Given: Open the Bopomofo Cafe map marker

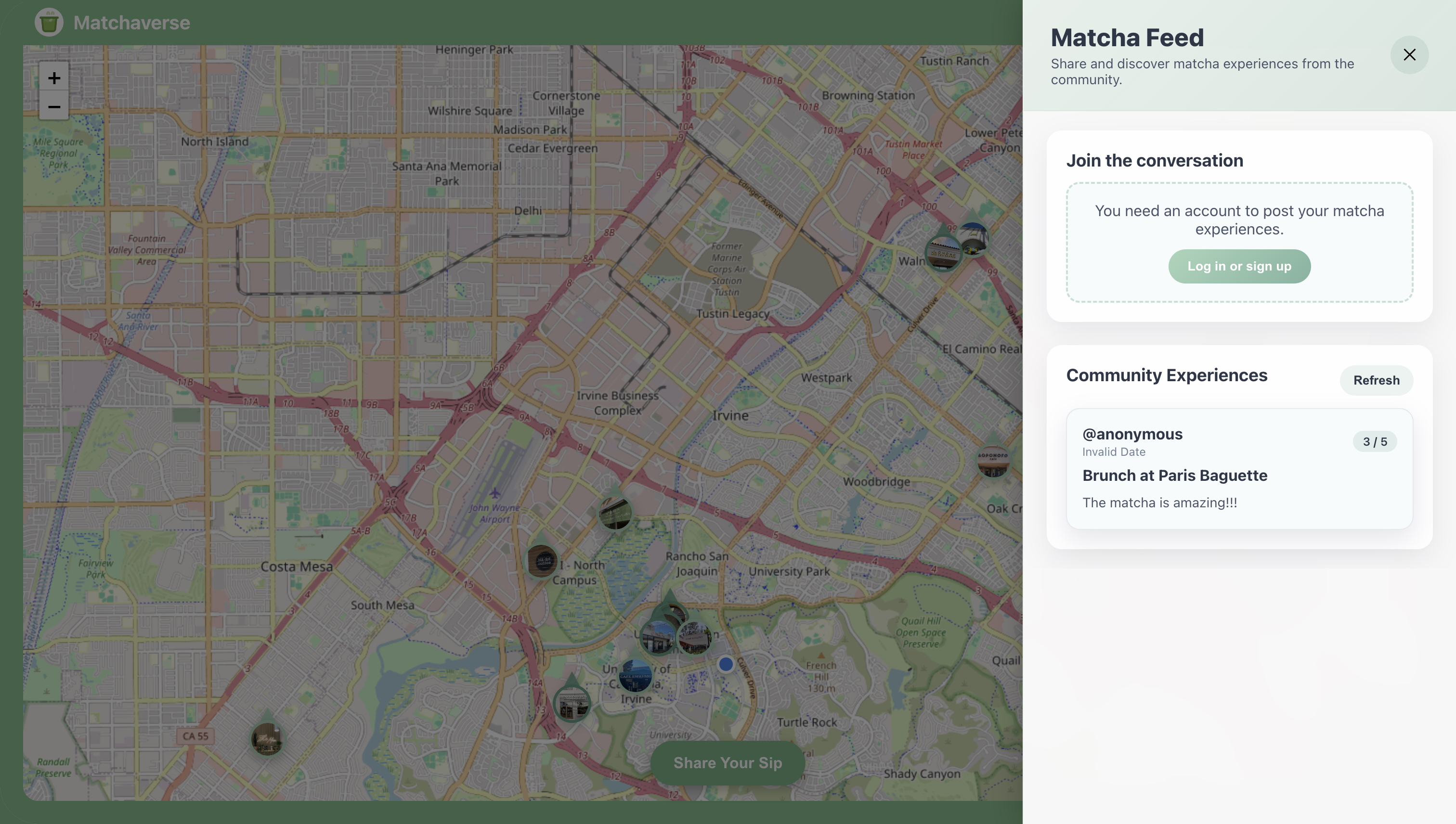Looking at the screenshot, I should click(x=993, y=461).
